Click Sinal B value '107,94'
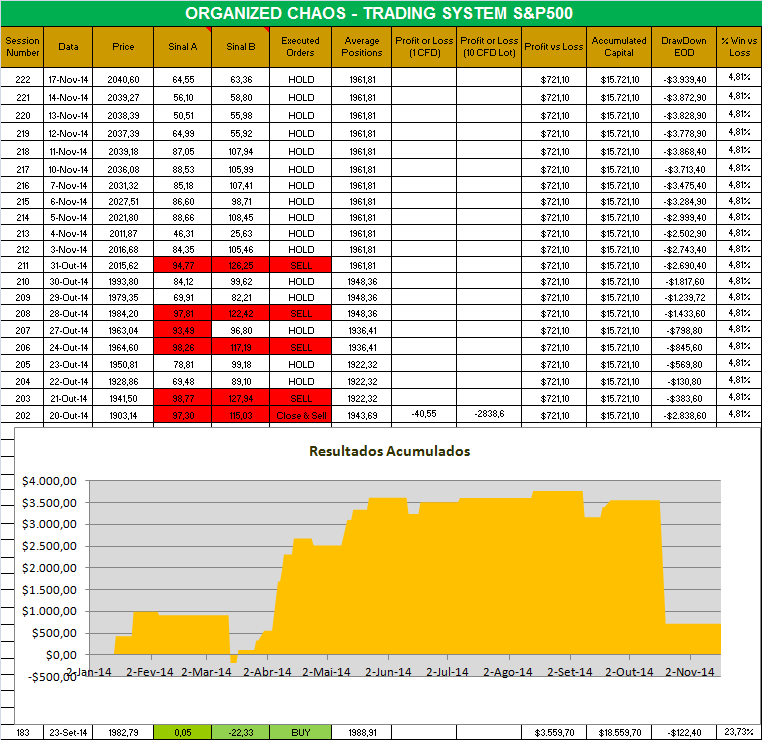The height and width of the screenshot is (740, 762). [241, 151]
